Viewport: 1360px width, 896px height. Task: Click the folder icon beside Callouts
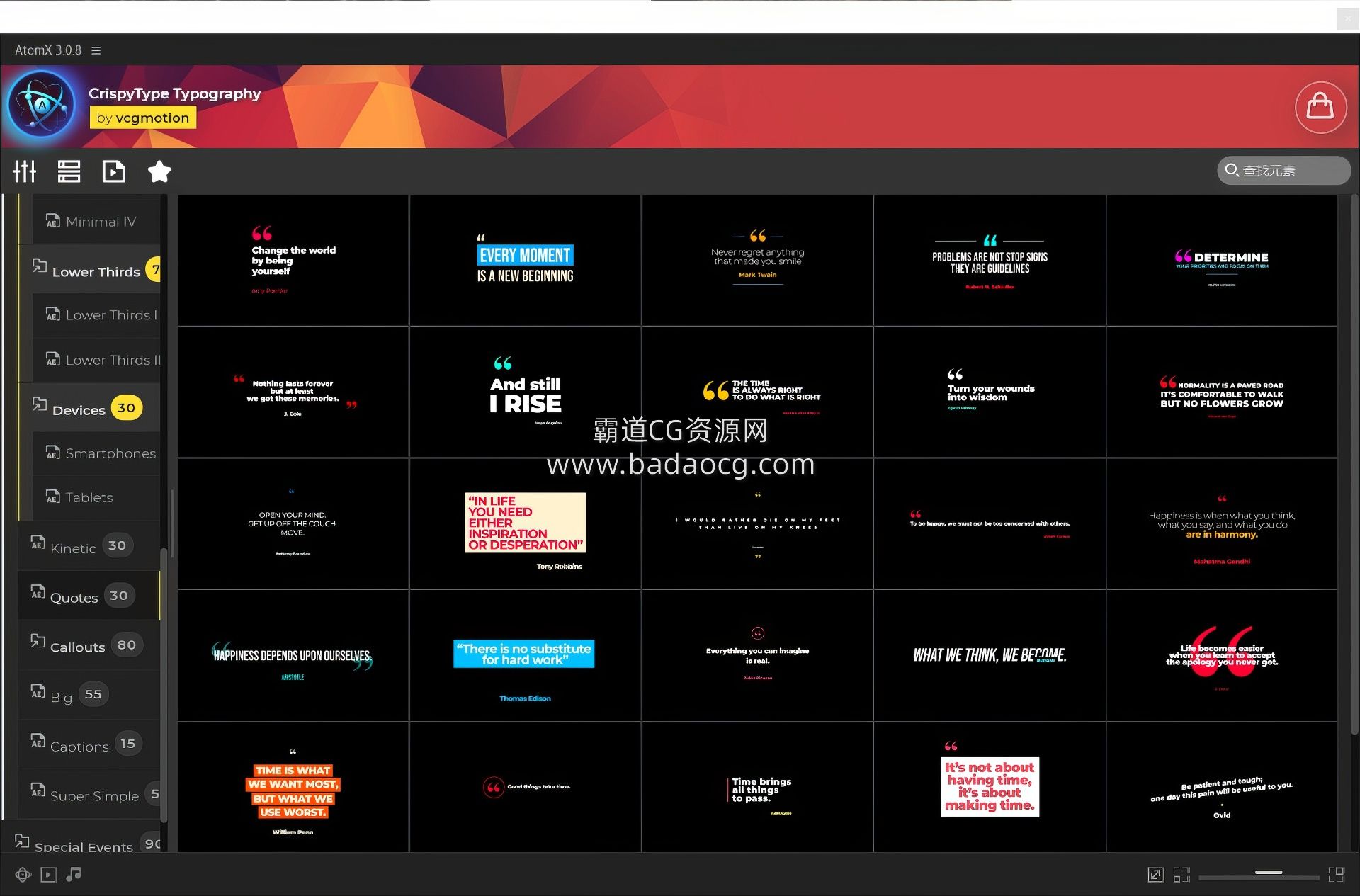tap(38, 641)
